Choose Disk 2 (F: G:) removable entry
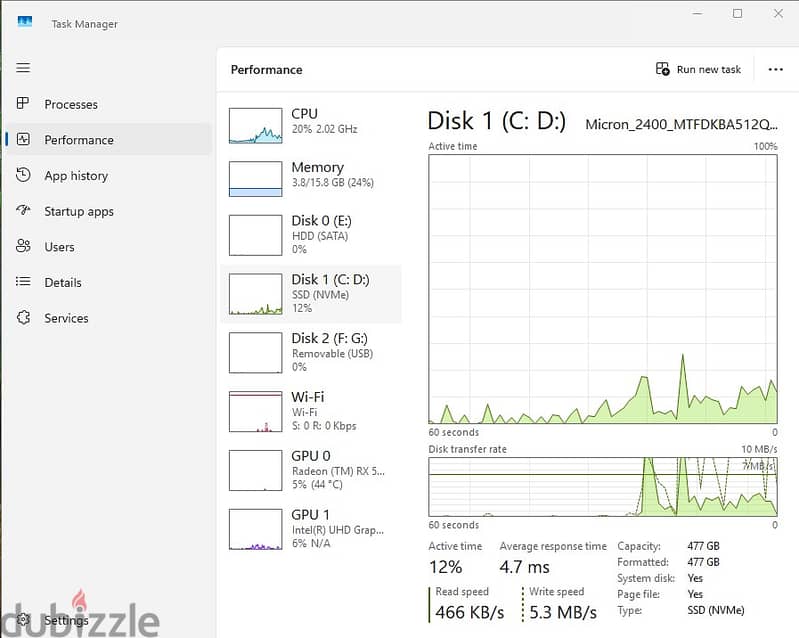The height and width of the screenshot is (638, 799). pos(311,353)
